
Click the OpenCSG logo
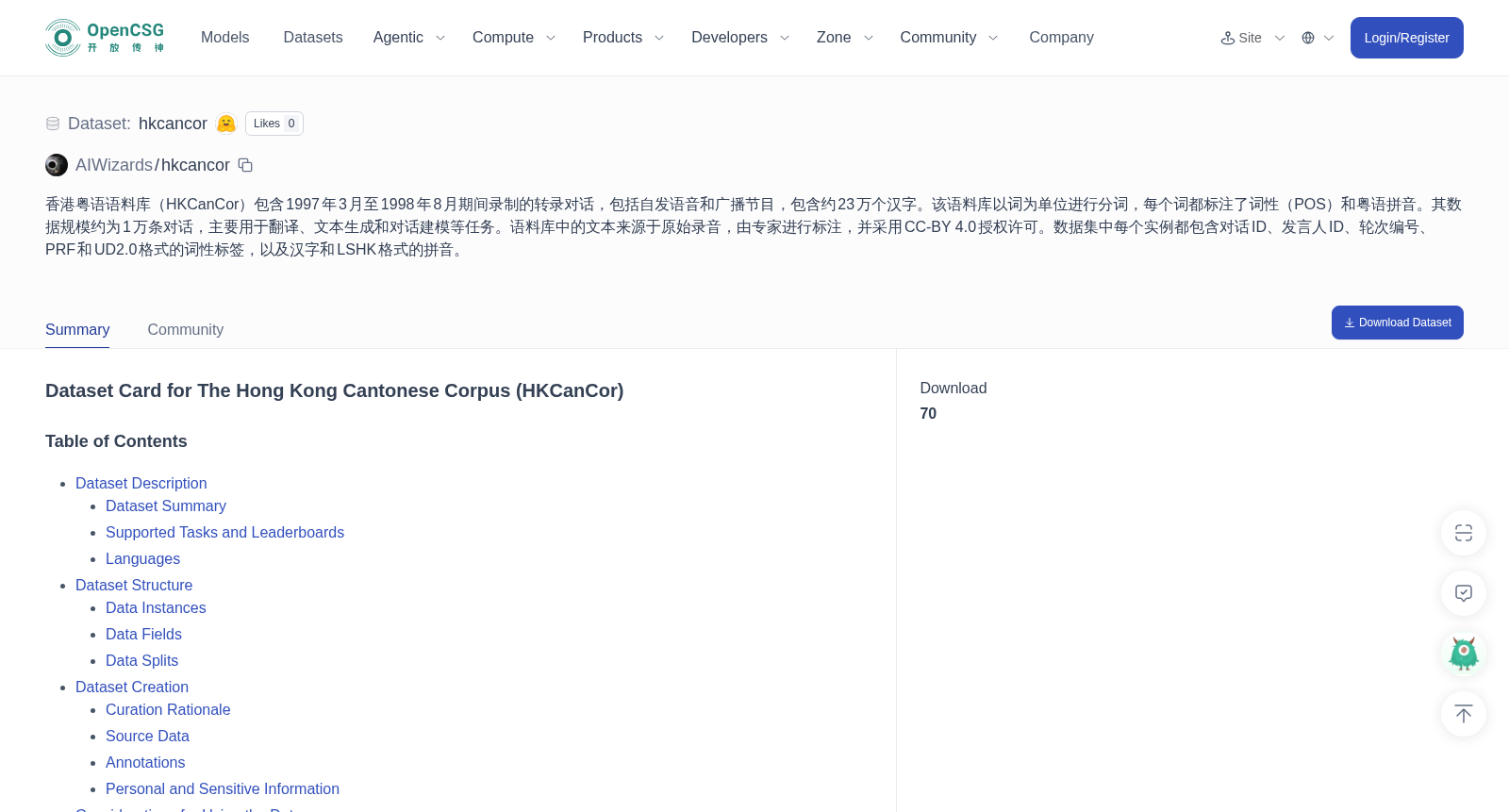pos(105,38)
